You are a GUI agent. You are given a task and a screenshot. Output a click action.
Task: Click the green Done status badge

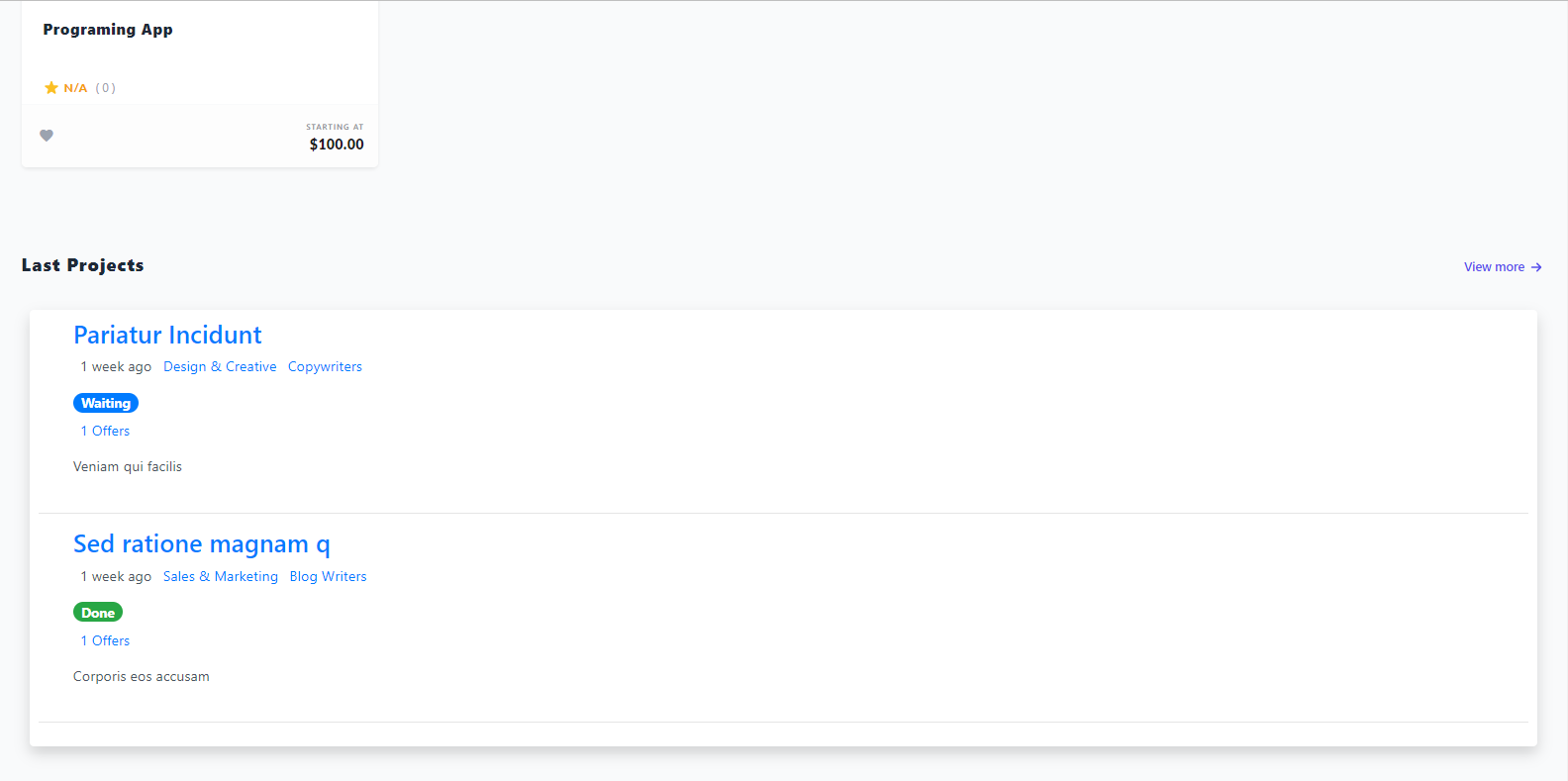[98, 613]
